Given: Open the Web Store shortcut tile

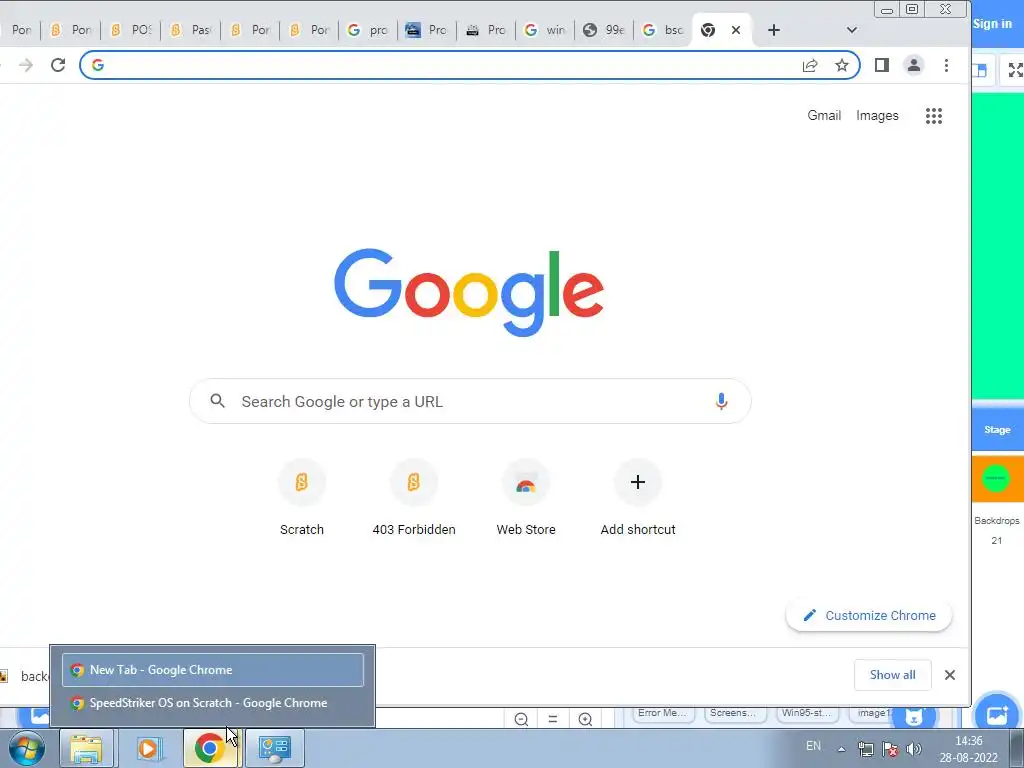Looking at the screenshot, I should point(526,498).
